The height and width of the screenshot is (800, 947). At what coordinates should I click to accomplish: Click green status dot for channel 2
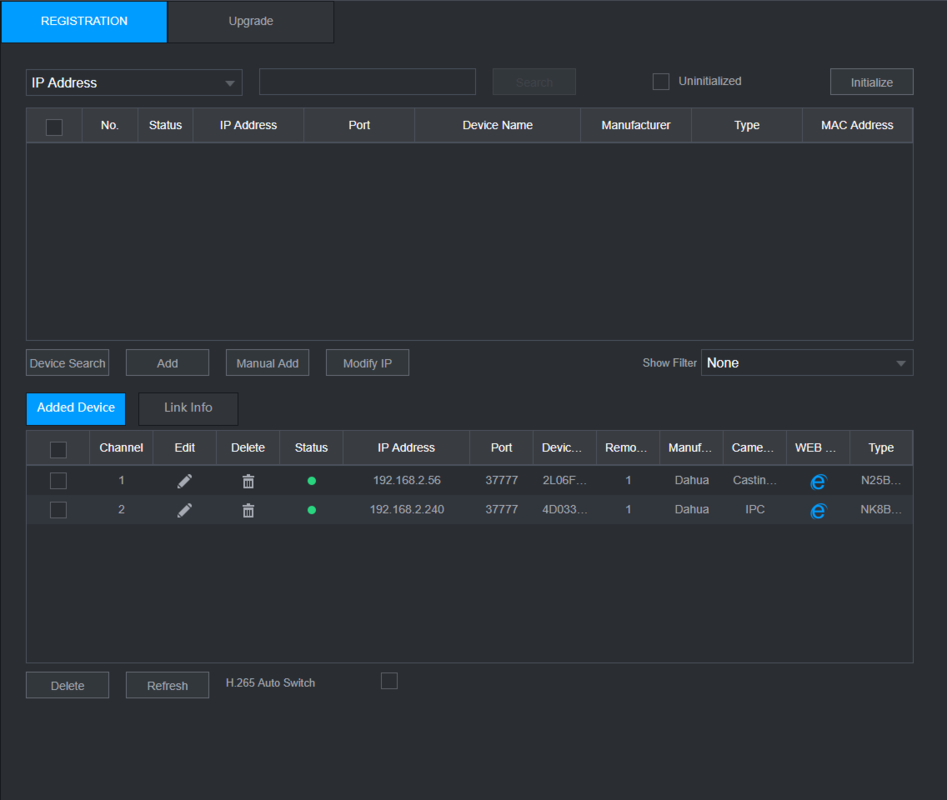point(311,510)
